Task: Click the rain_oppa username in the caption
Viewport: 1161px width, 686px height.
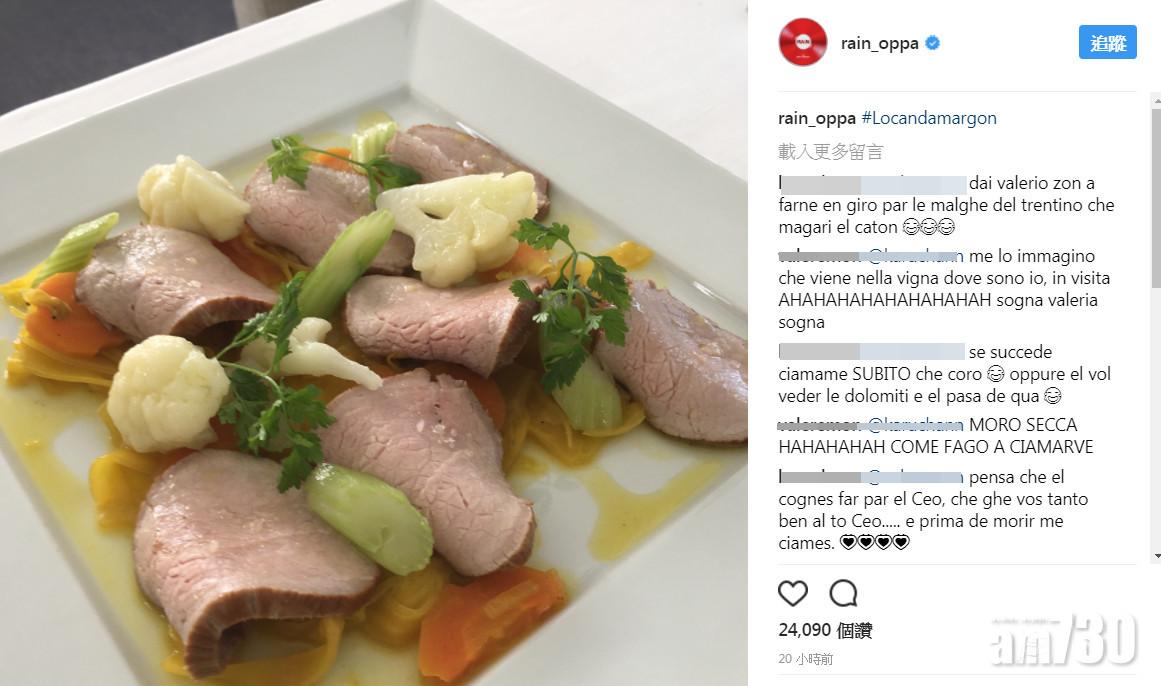Action: [817, 119]
